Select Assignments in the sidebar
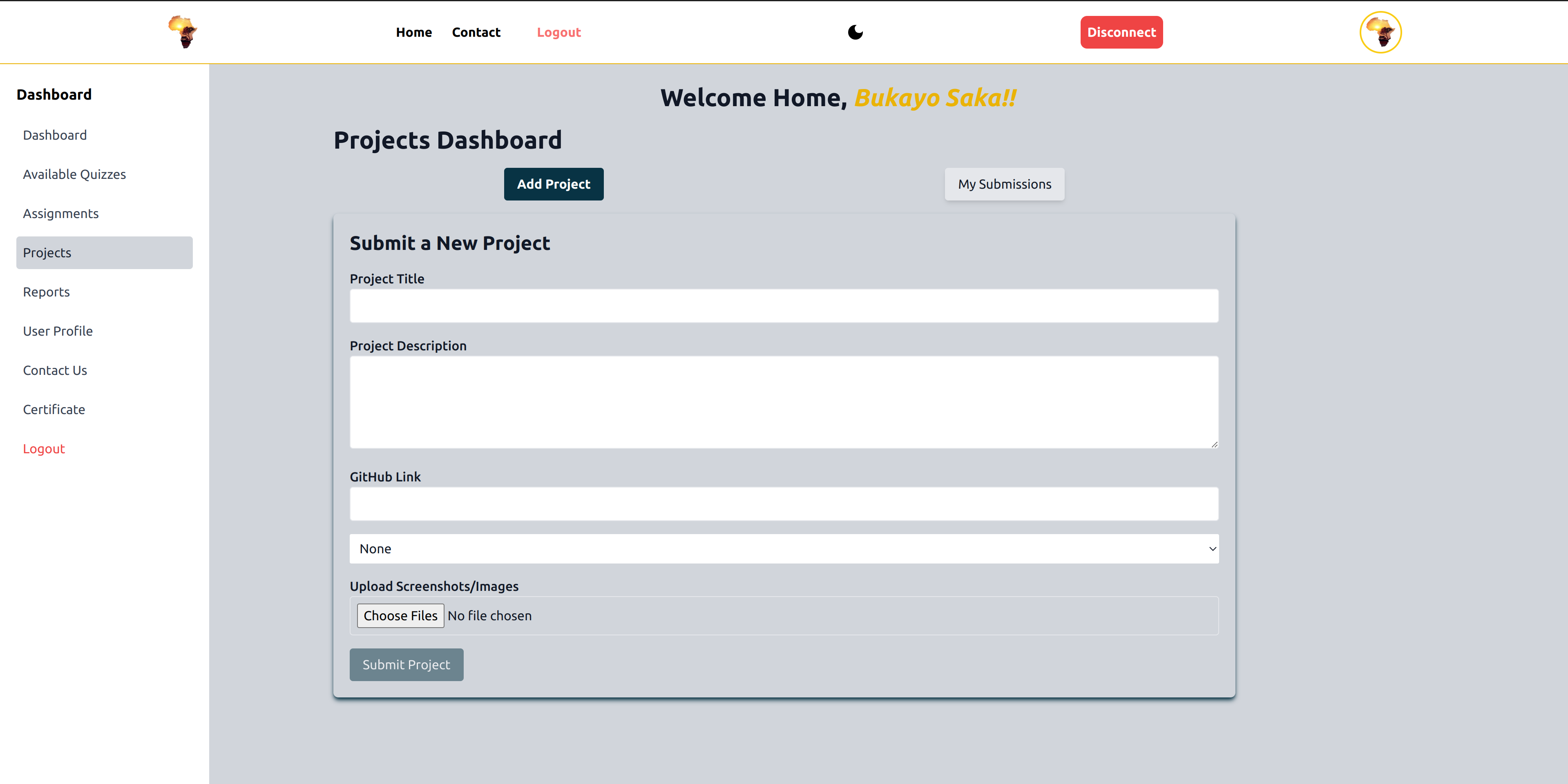The image size is (1568, 784). (x=61, y=214)
